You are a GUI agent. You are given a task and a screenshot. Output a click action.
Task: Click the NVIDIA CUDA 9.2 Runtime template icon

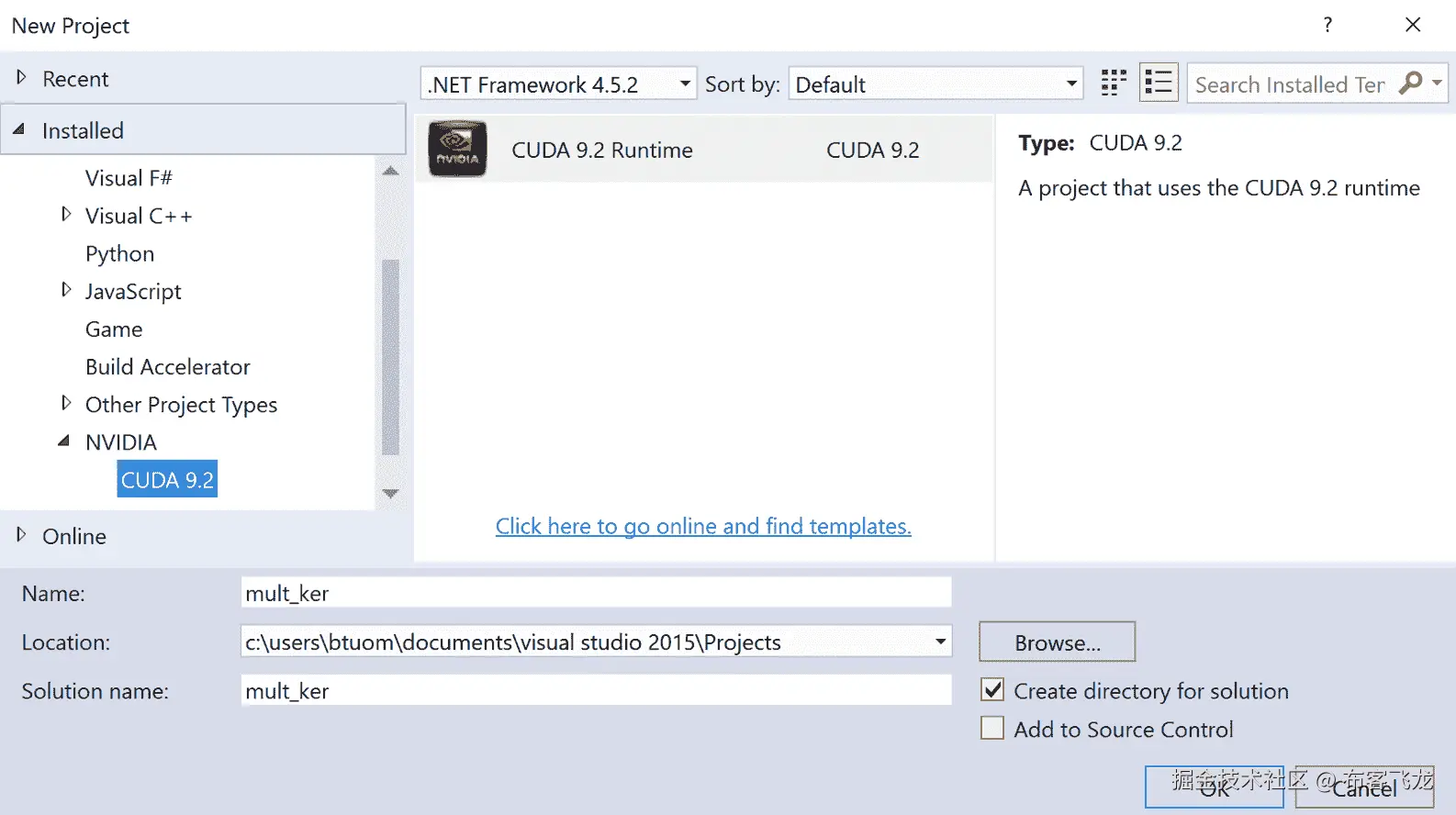pos(457,149)
